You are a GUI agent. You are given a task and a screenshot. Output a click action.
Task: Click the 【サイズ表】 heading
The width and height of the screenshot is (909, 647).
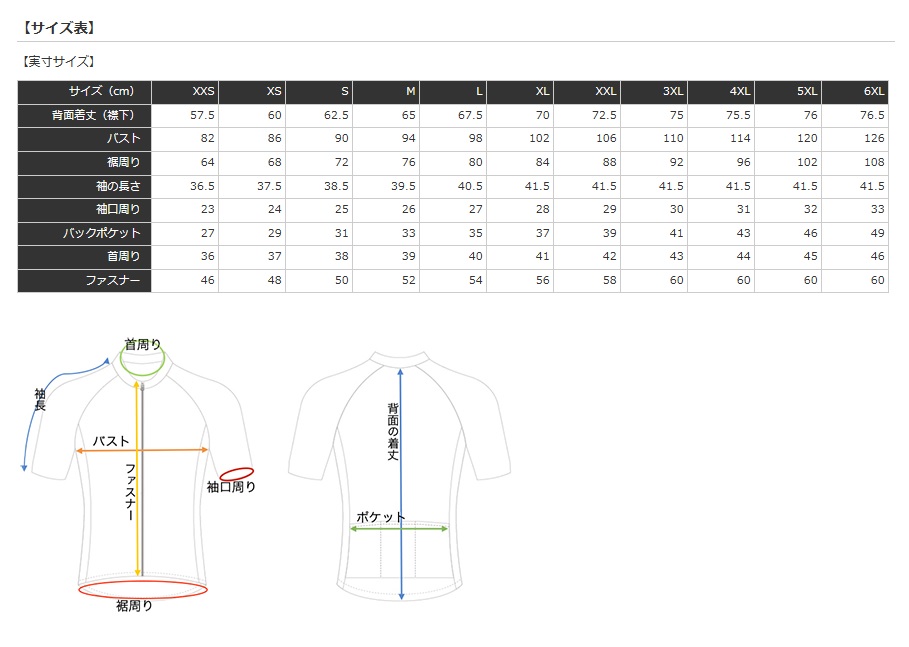point(58,27)
